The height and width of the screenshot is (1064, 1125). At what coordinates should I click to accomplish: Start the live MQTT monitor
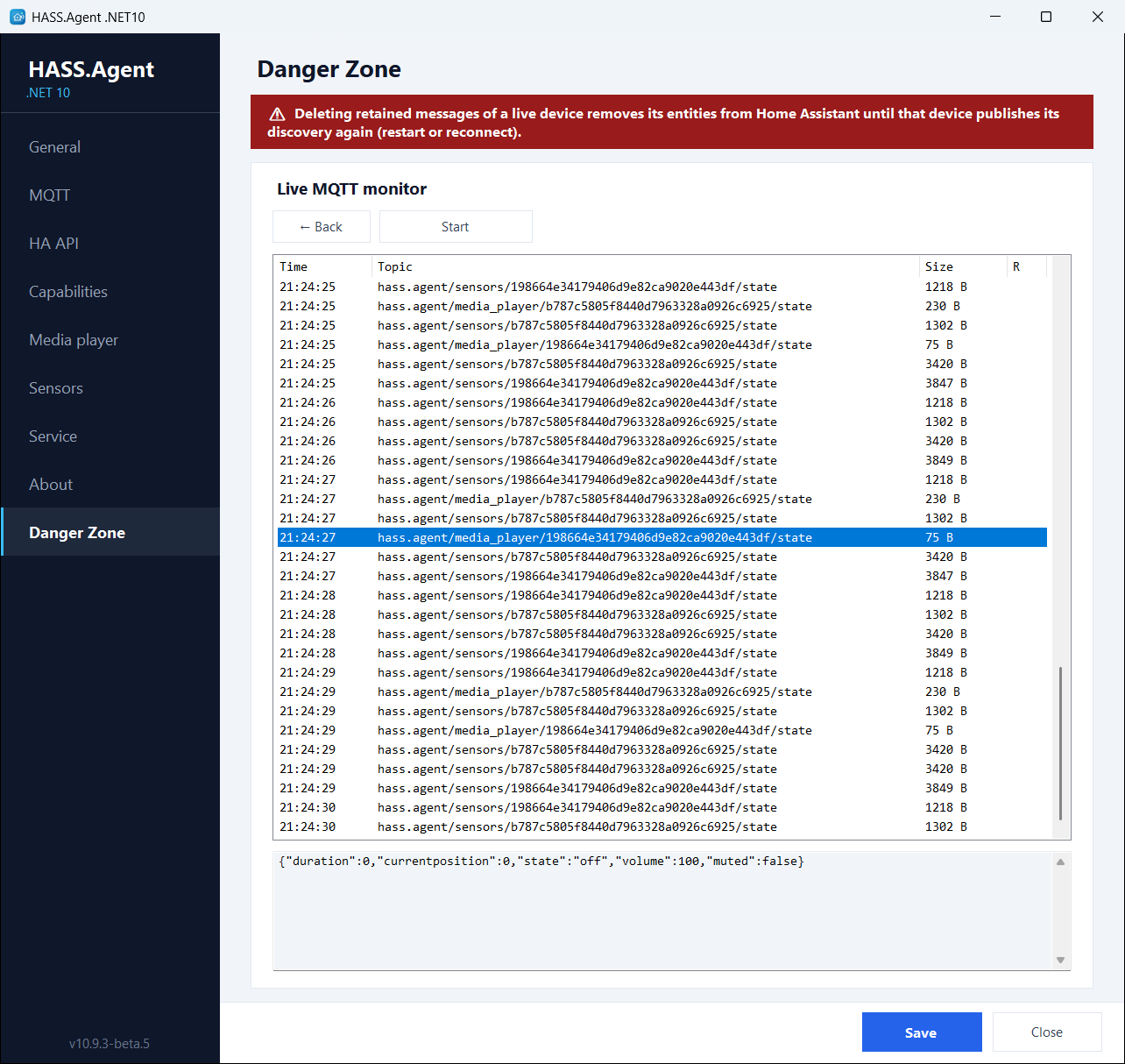pyautogui.click(x=456, y=226)
